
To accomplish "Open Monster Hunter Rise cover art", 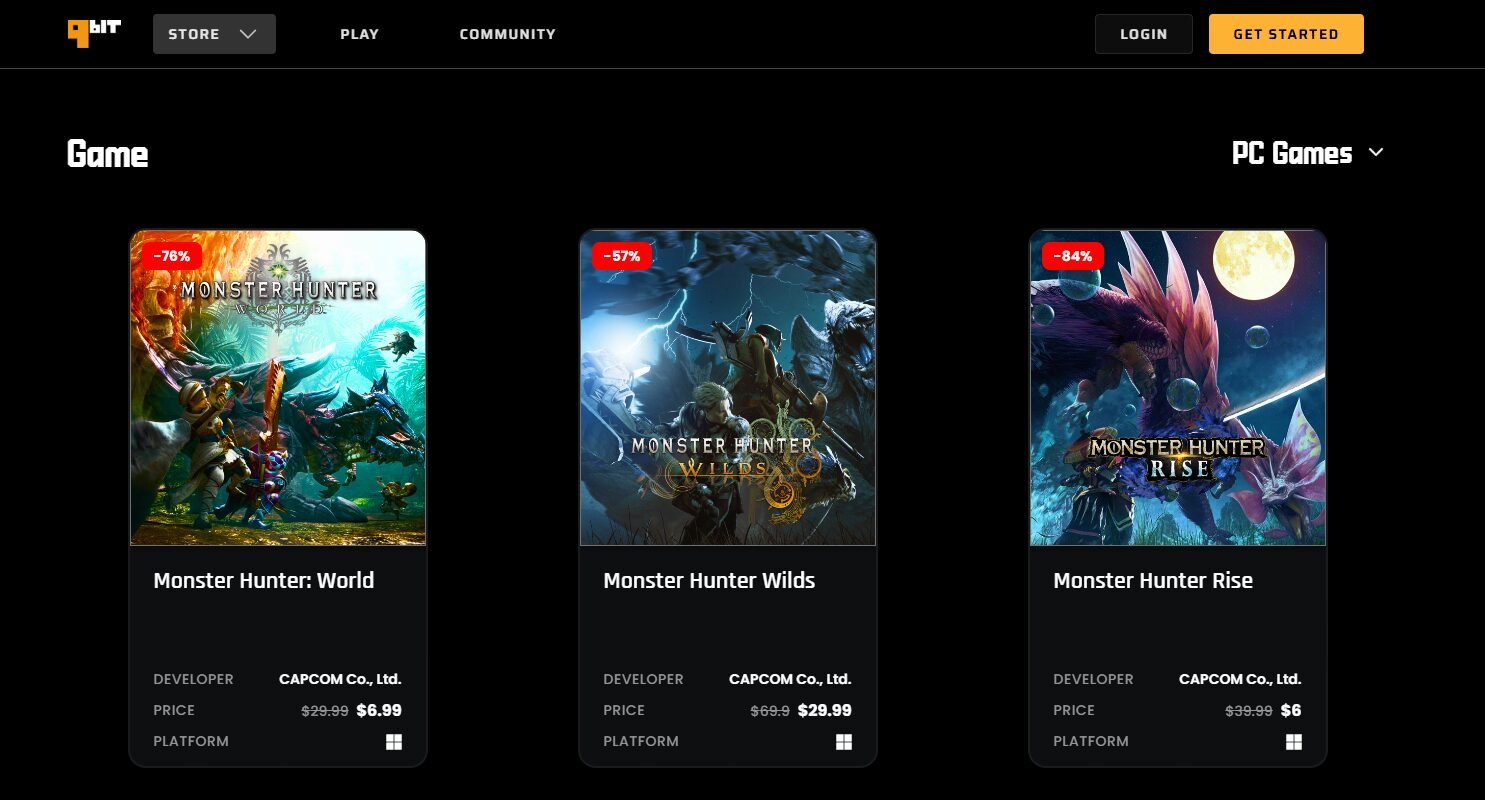I will [x=1178, y=390].
